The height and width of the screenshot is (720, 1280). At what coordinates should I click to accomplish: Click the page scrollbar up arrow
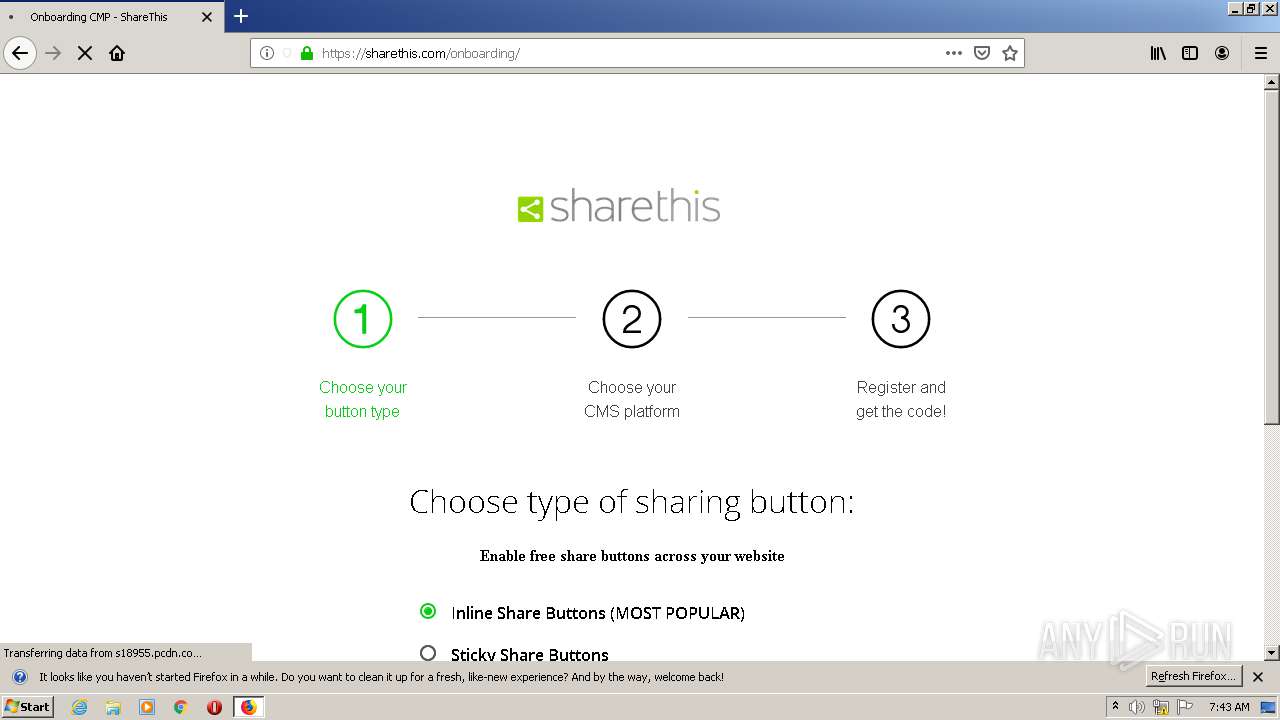pos(1272,83)
